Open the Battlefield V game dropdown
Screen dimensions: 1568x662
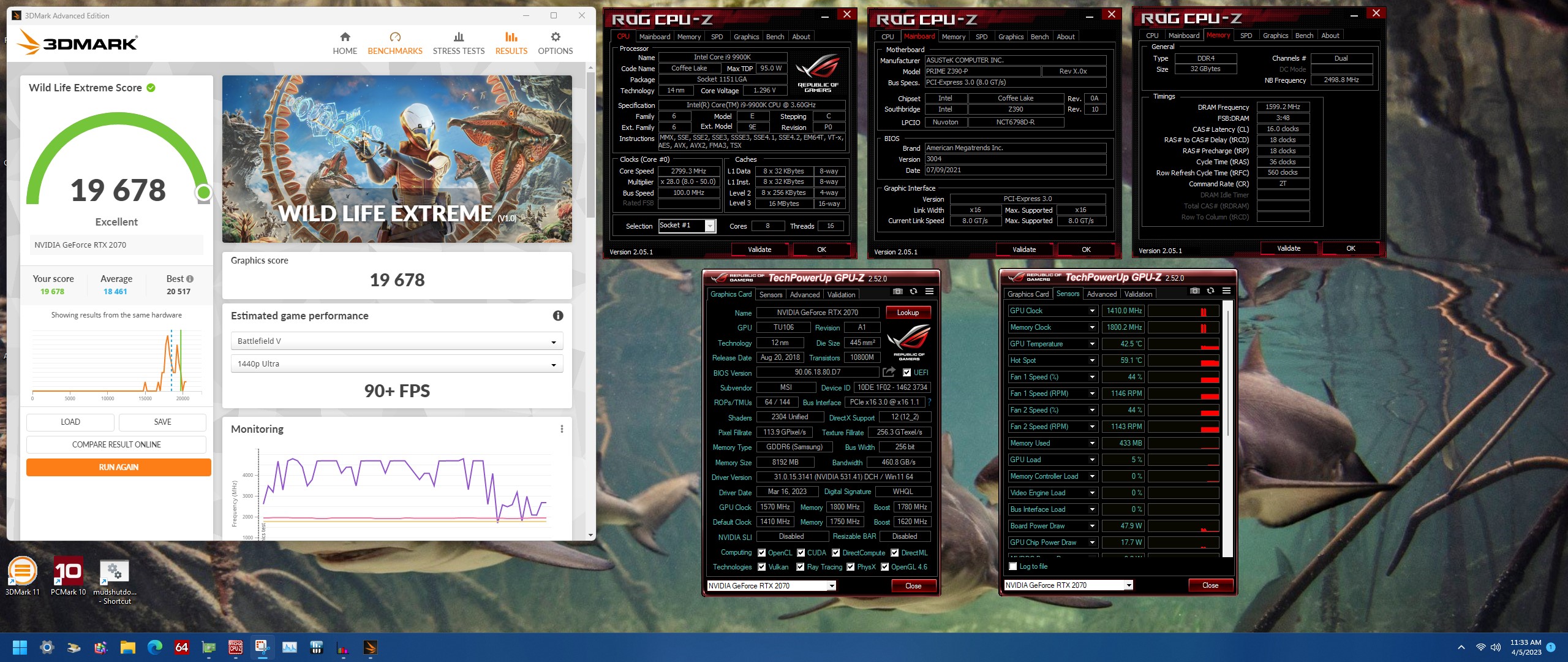[x=397, y=341]
